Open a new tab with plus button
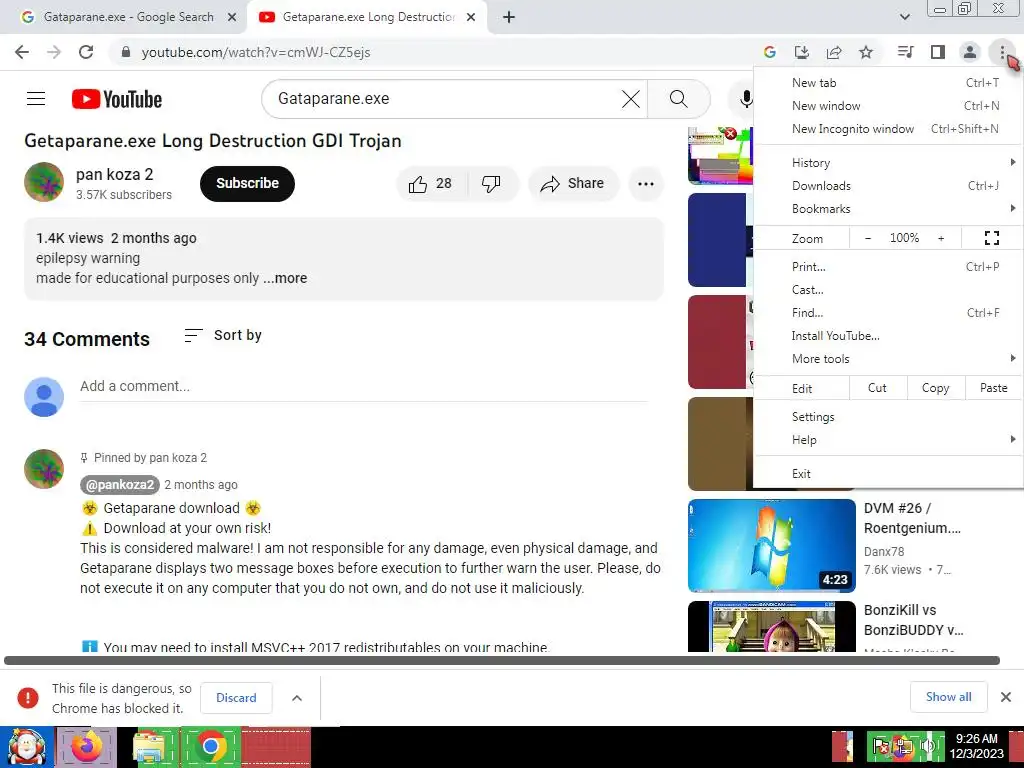Viewport: 1024px width, 768px height. point(509,17)
